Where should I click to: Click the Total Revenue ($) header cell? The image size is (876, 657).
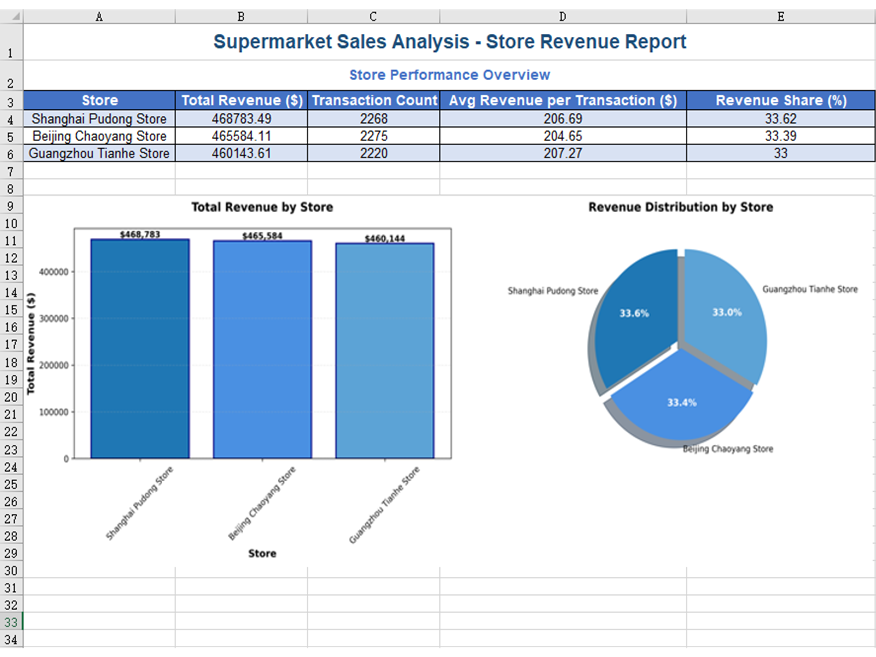[240, 100]
